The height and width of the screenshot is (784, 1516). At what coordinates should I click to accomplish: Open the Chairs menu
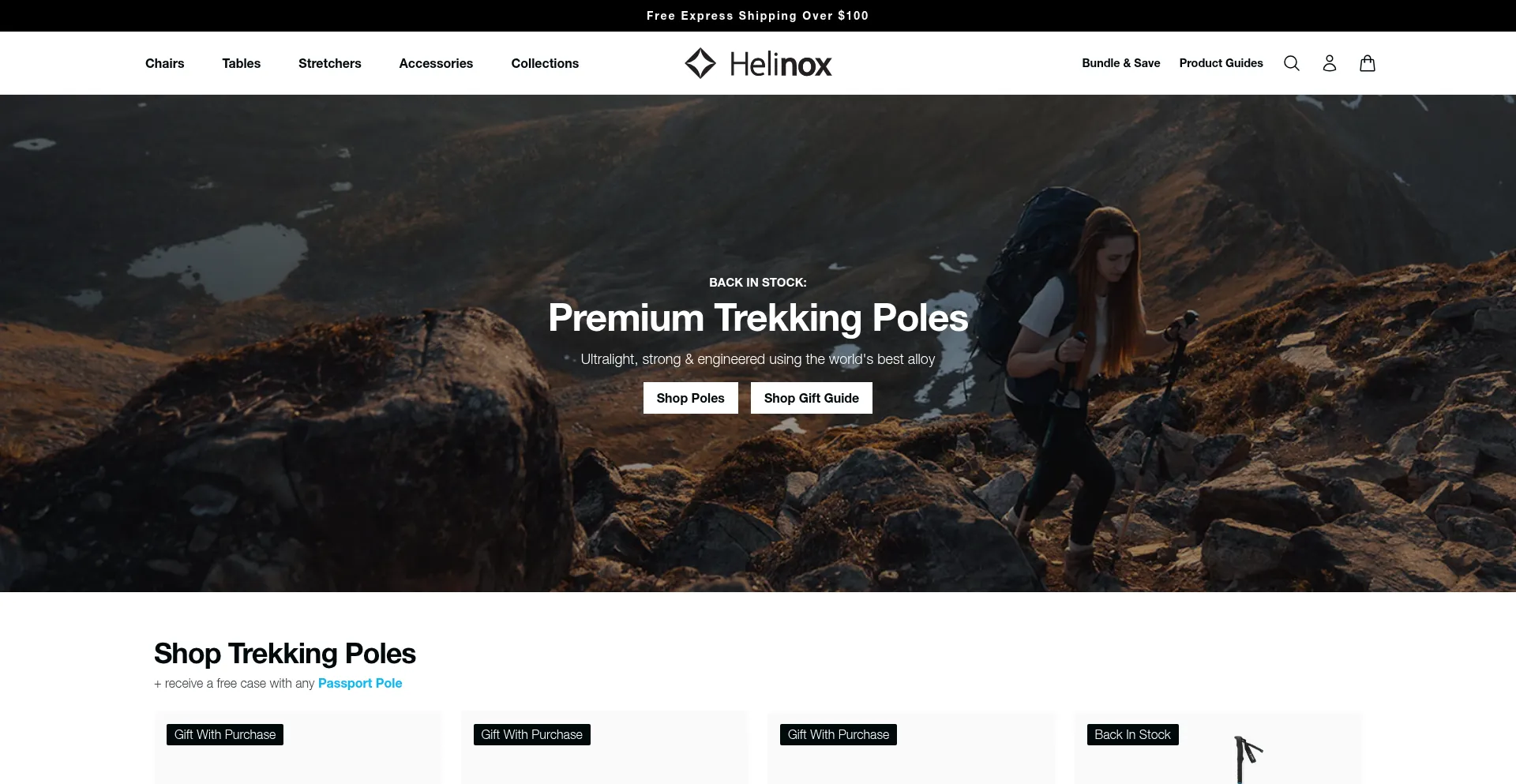coord(164,63)
